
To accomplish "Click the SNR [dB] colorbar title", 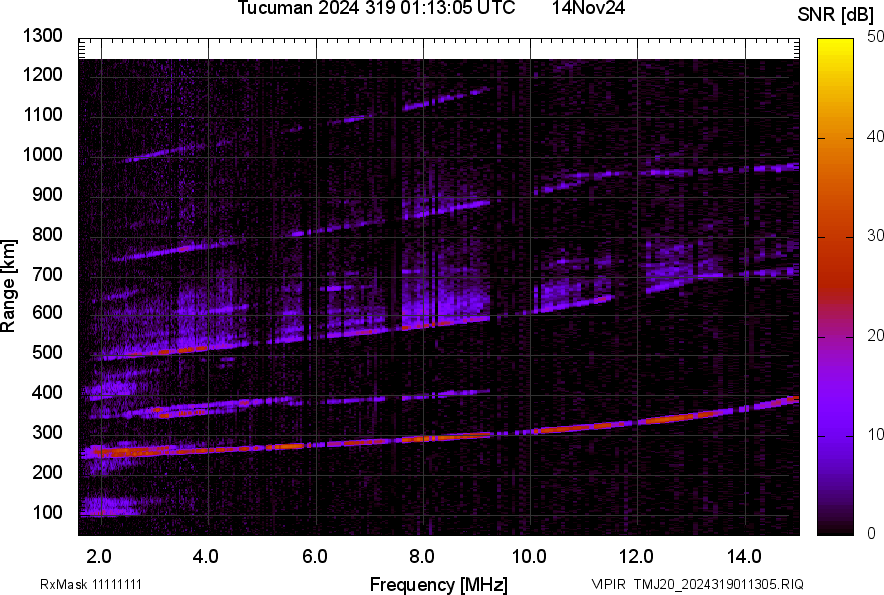I will (836, 15).
